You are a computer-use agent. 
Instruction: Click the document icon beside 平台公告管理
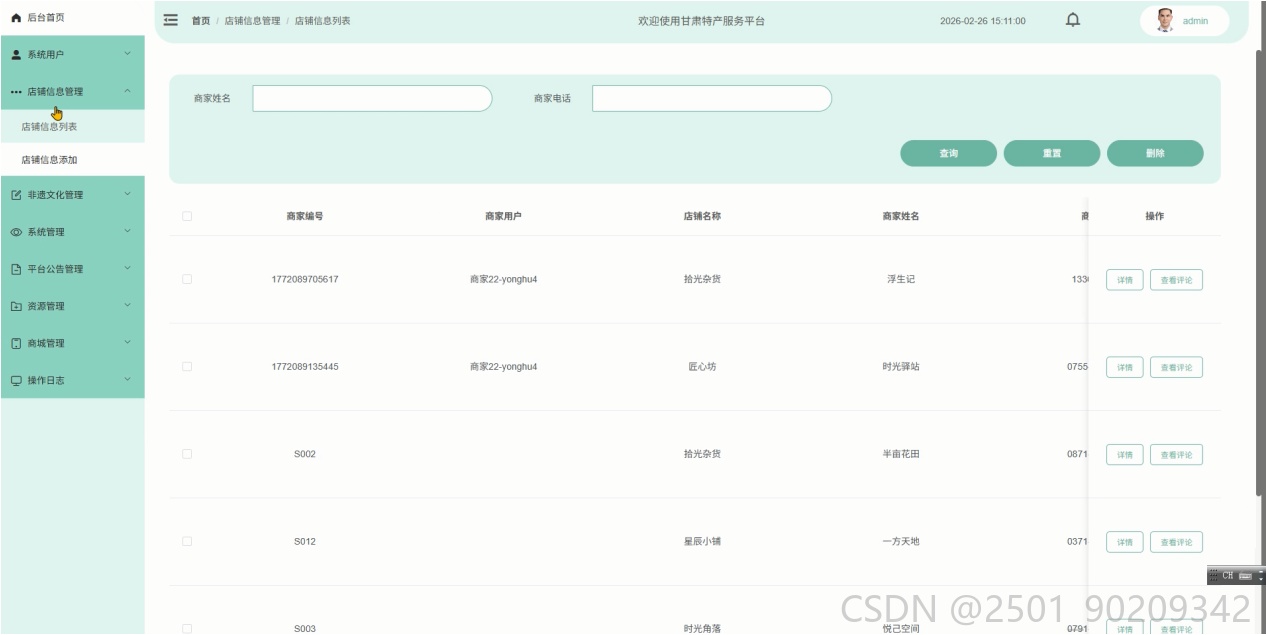[x=16, y=269]
